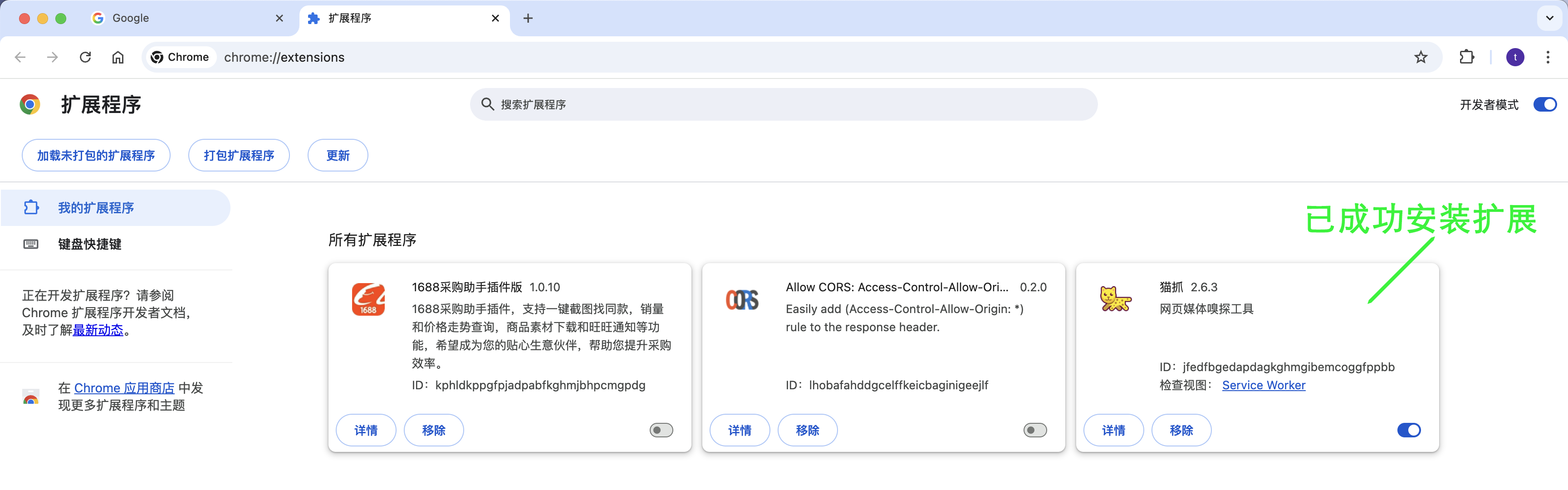Toggle off 开发者模式 developer mode
This screenshot has width=1568, height=490.
[x=1544, y=105]
